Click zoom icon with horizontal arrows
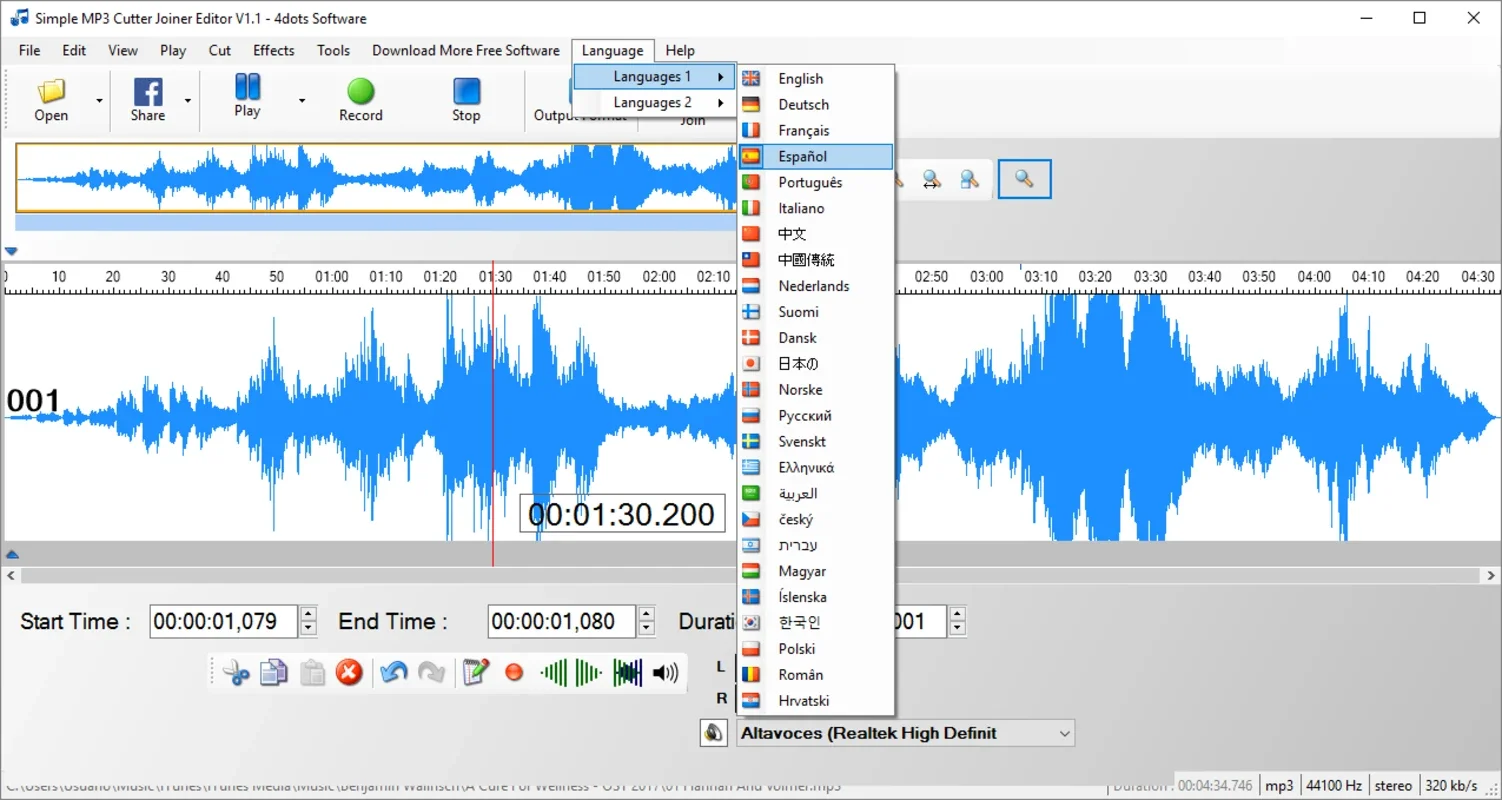Screen dimensions: 1502x800 pyautogui.click(x=931, y=179)
